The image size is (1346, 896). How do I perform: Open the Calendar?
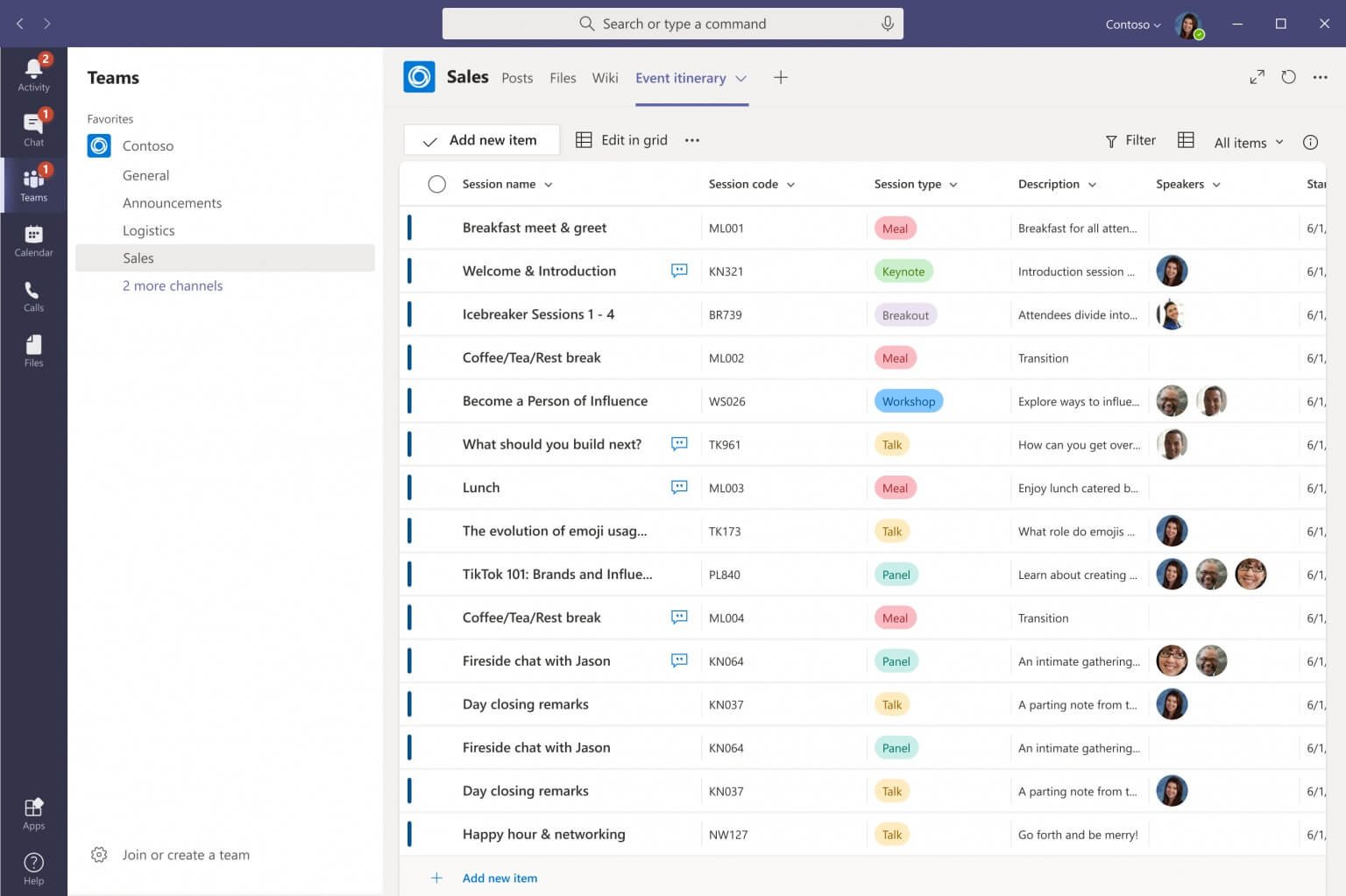(33, 238)
